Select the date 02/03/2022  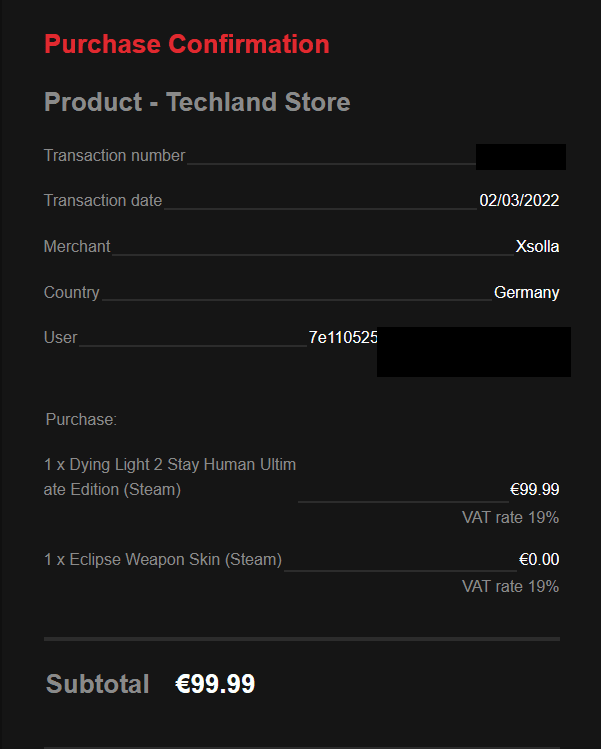519,201
